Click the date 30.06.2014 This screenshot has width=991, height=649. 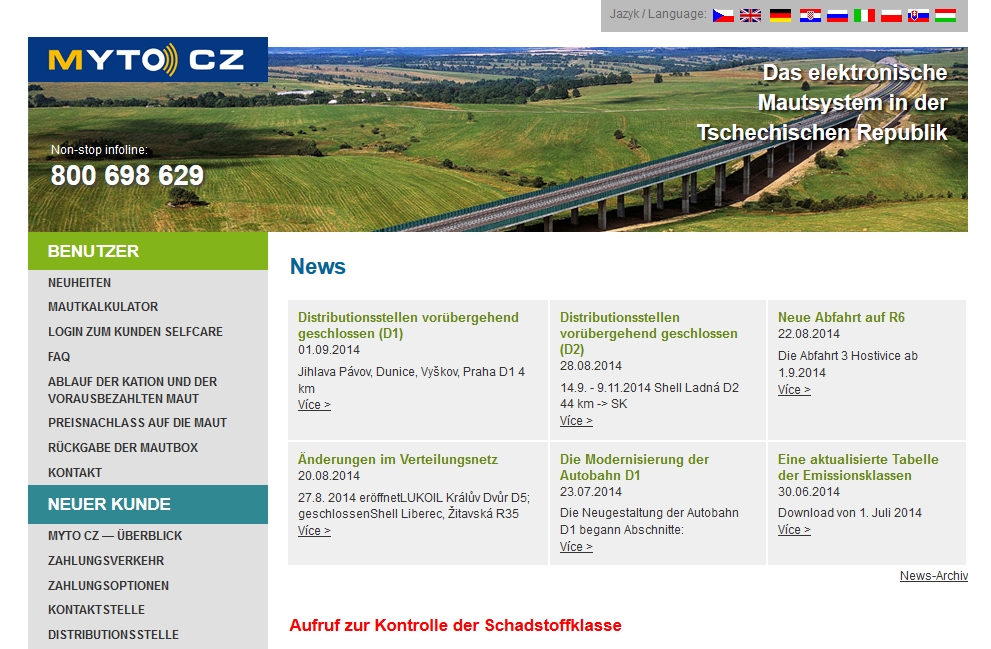(808, 491)
